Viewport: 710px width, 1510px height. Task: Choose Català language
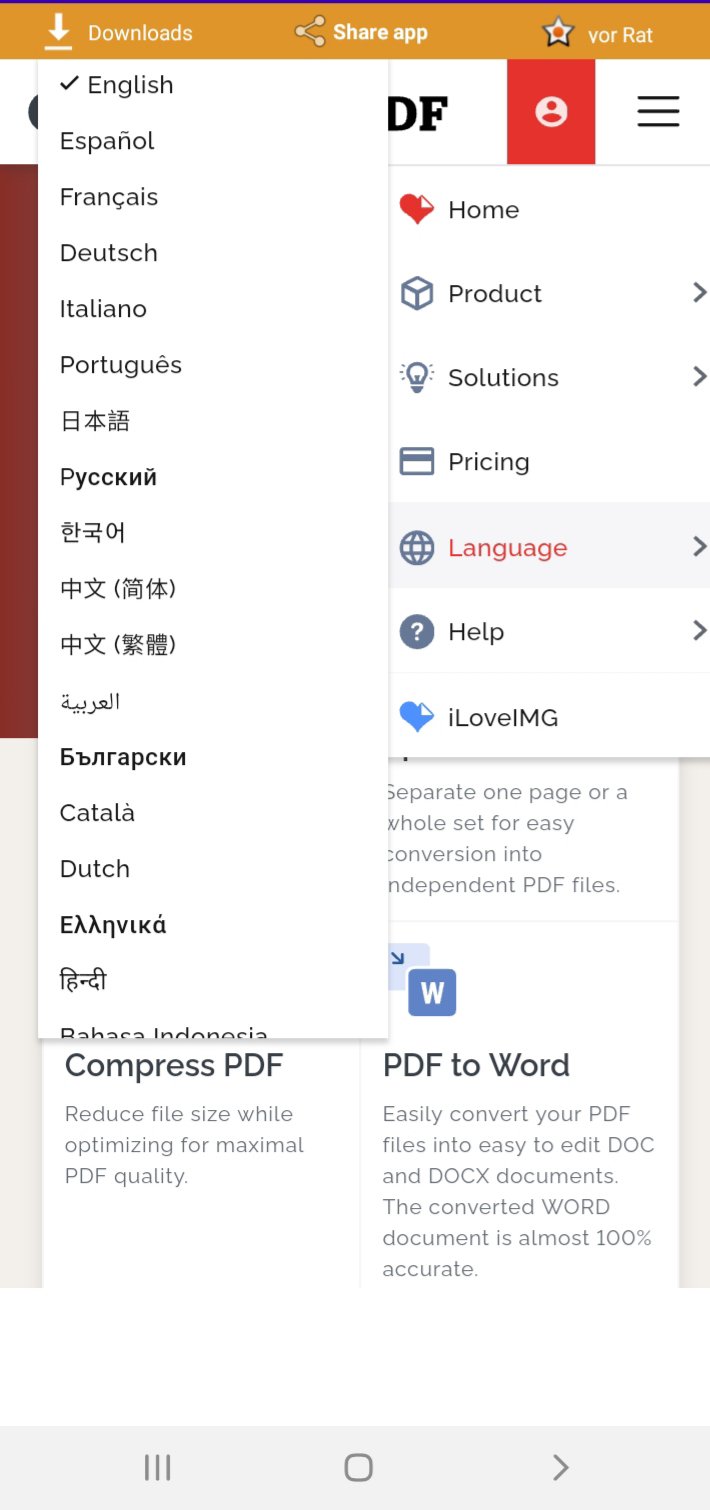[213, 813]
